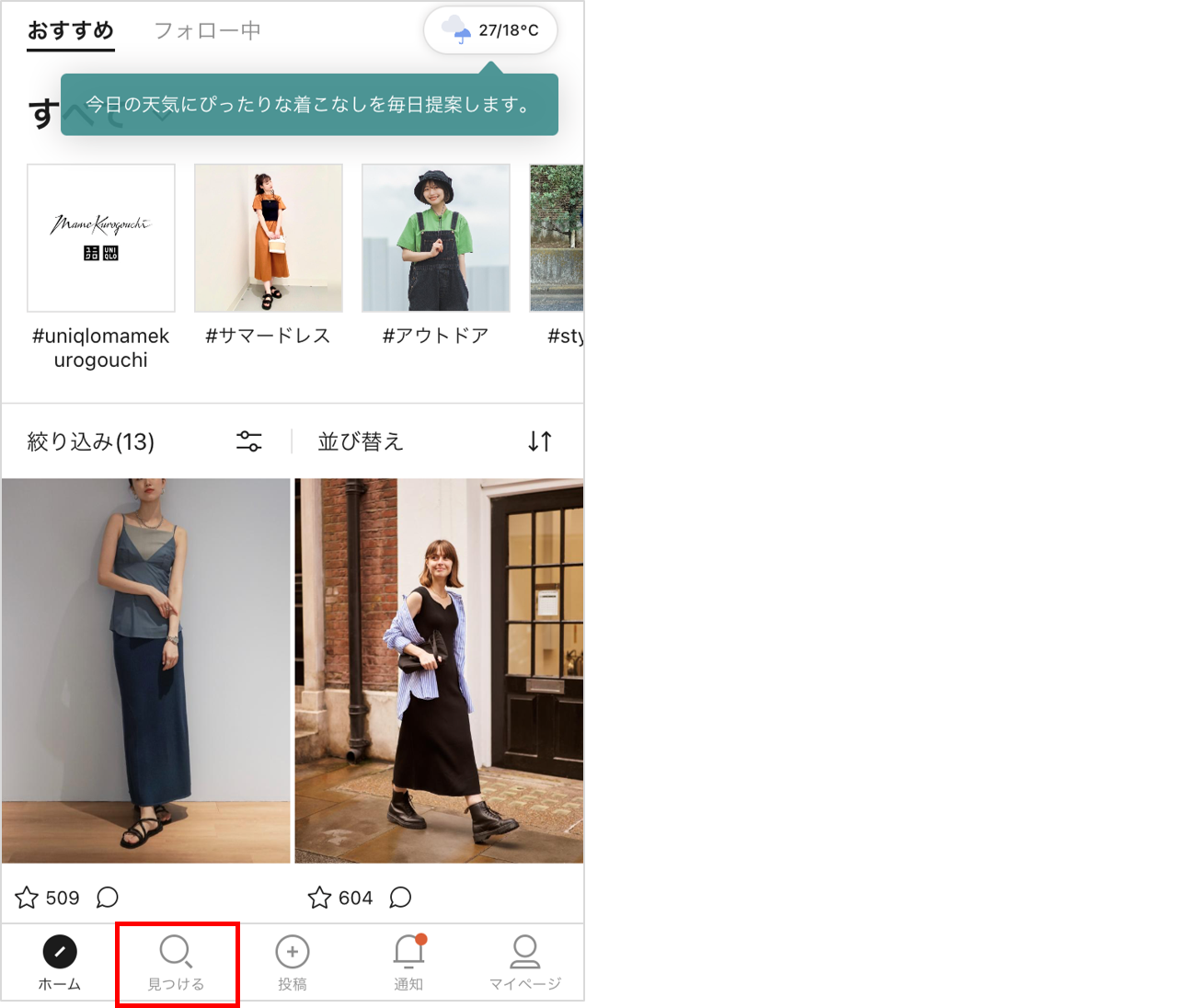Open comments on the 509-star post
The image size is (1184, 1008).
pyautogui.click(x=108, y=898)
